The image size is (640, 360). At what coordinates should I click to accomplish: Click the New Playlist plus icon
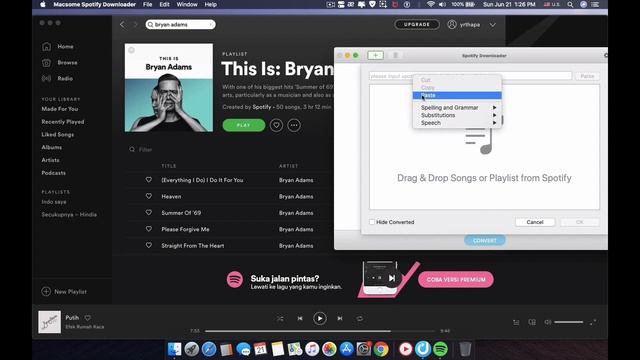[x=46, y=291]
